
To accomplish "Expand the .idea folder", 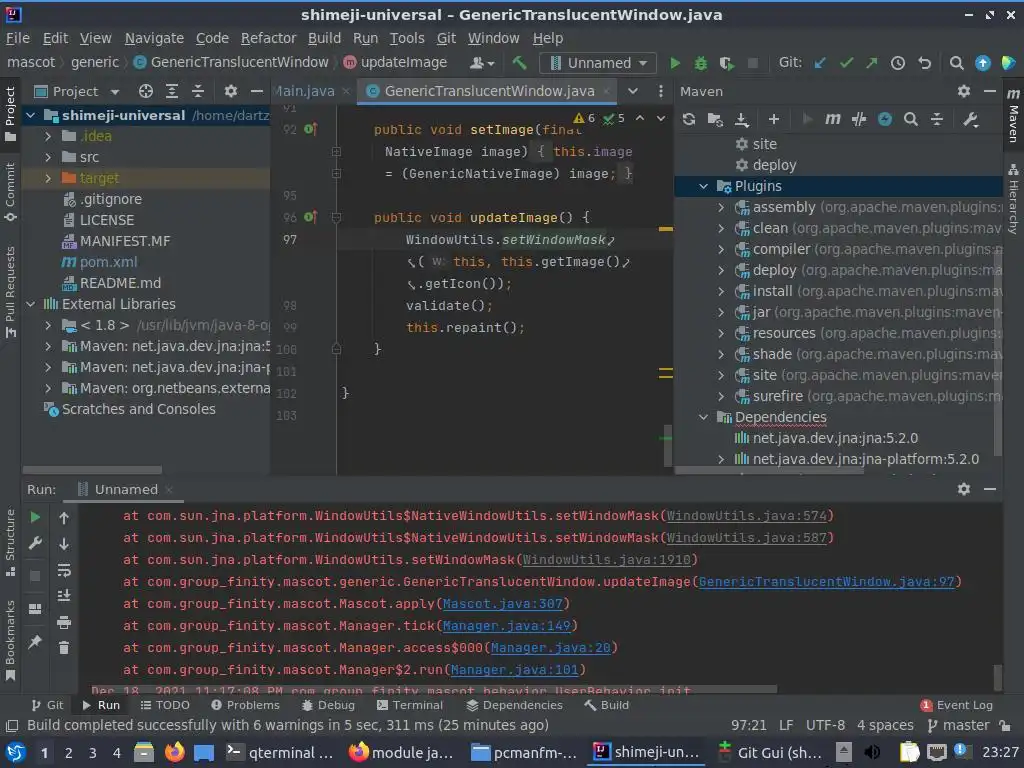I will pyautogui.click(x=48, y=136).
